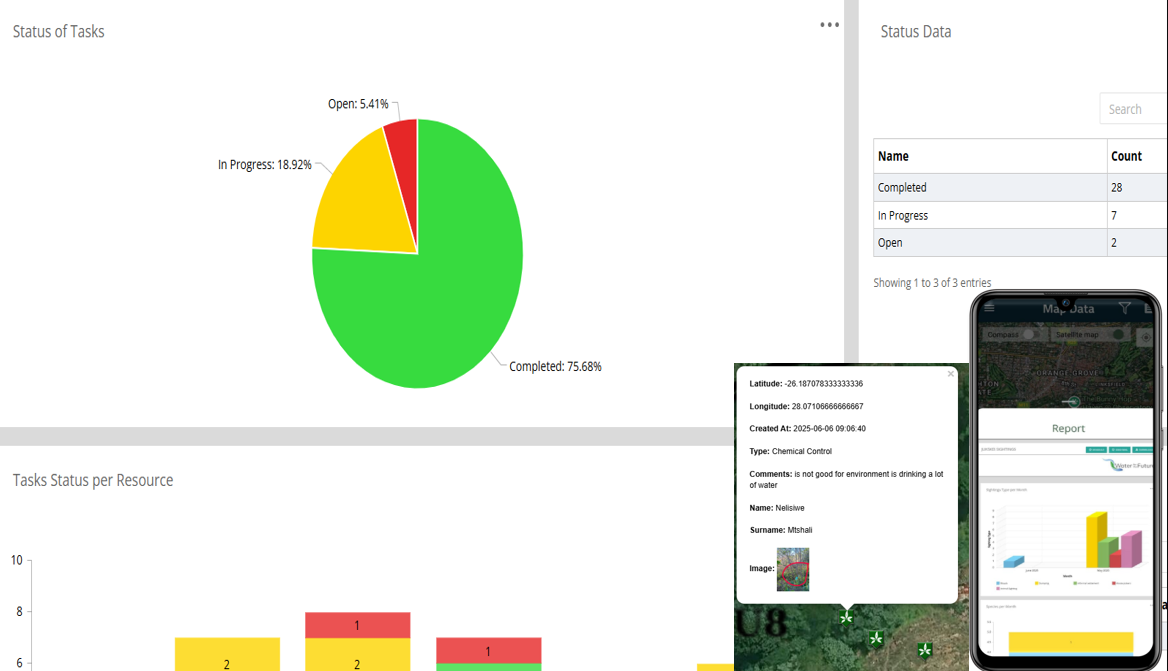
Task: Select the middle plant marker on the map
Action: point(877,638)
